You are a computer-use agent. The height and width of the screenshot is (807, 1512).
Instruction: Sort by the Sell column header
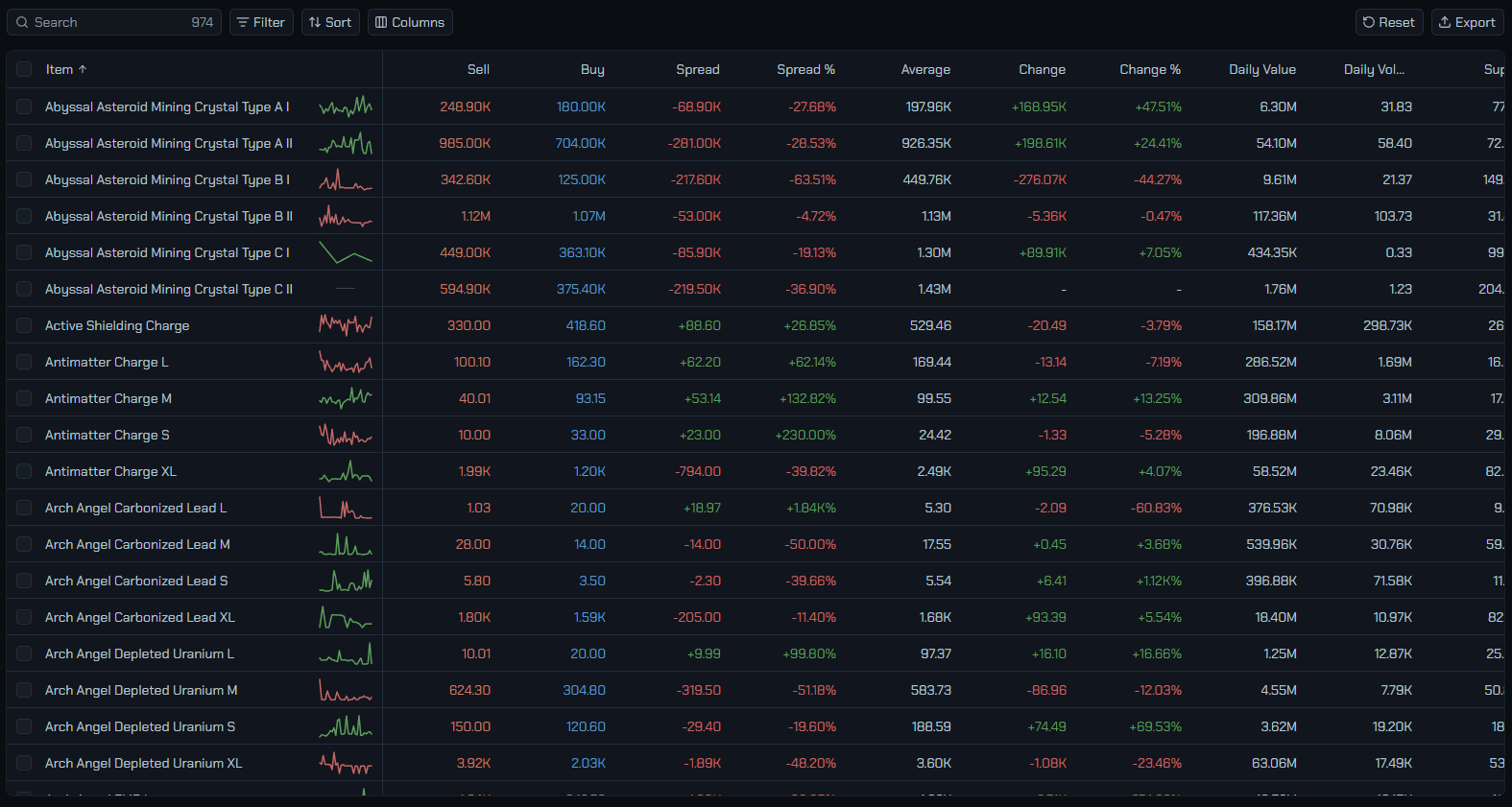tap(478, 69)
